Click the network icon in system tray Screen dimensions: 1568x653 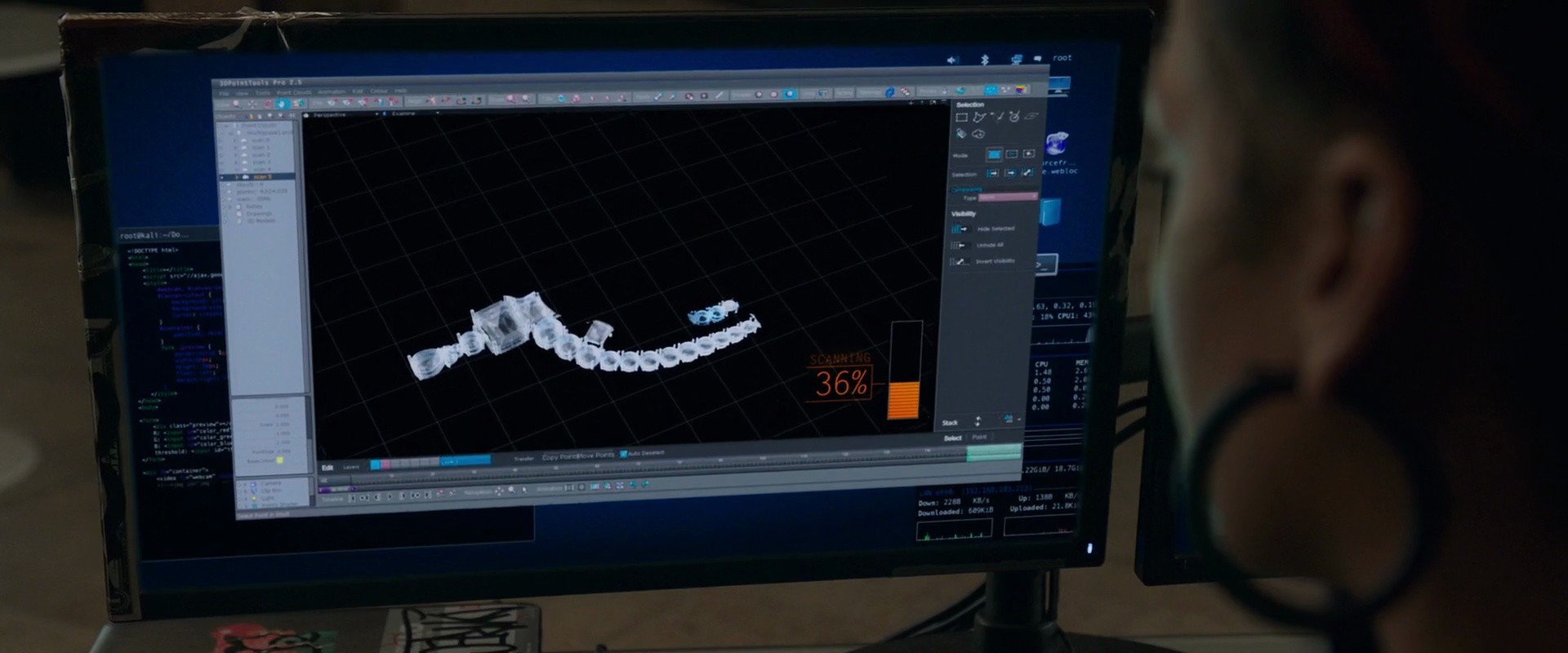click(1016, 59)
